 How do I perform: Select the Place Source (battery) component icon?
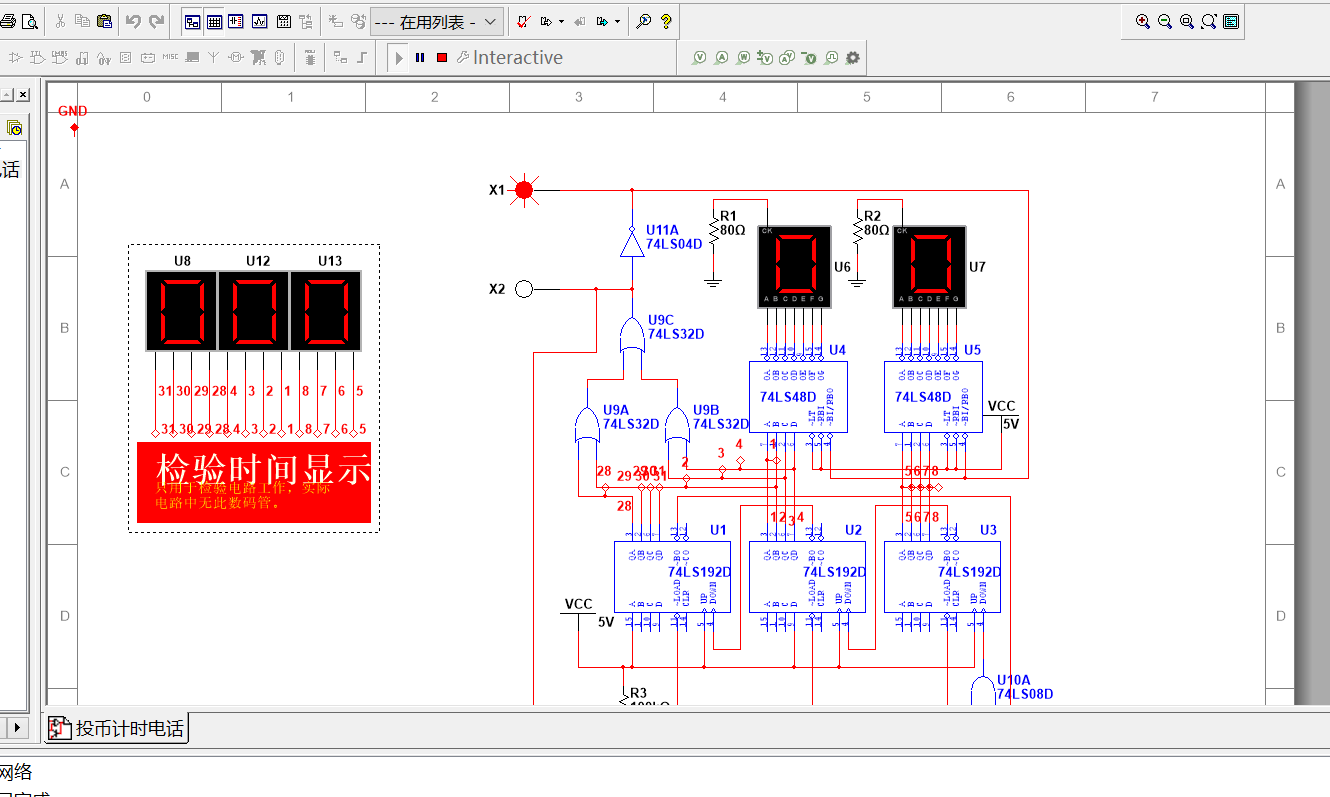click(x=148, y=57)
